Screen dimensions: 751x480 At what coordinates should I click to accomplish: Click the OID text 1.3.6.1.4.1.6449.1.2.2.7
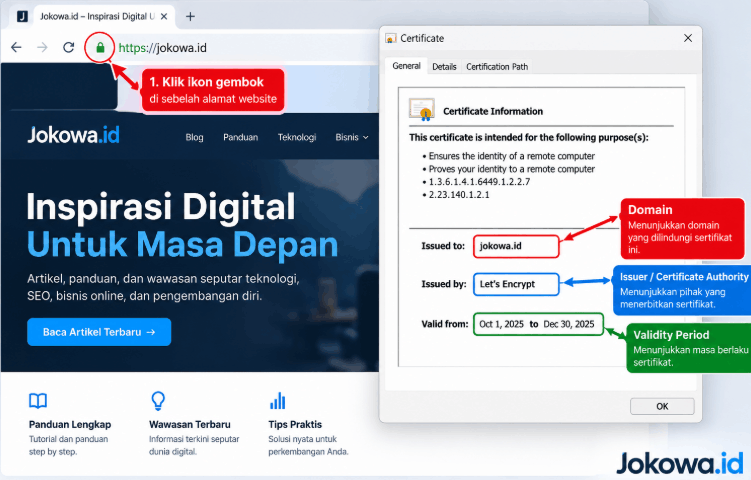click(479, 182)
